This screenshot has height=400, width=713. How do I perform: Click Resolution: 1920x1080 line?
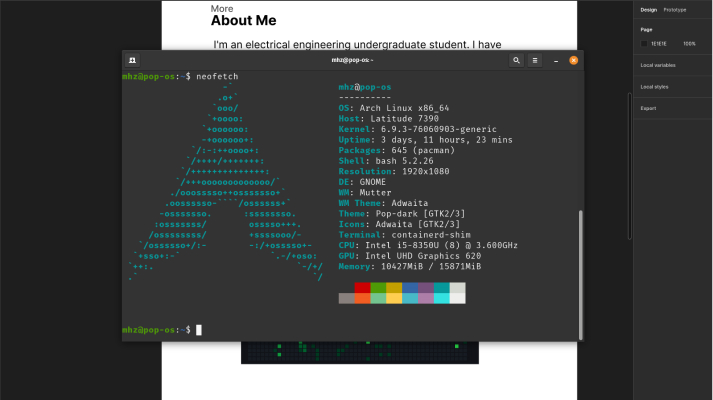[x=394, y=171]
